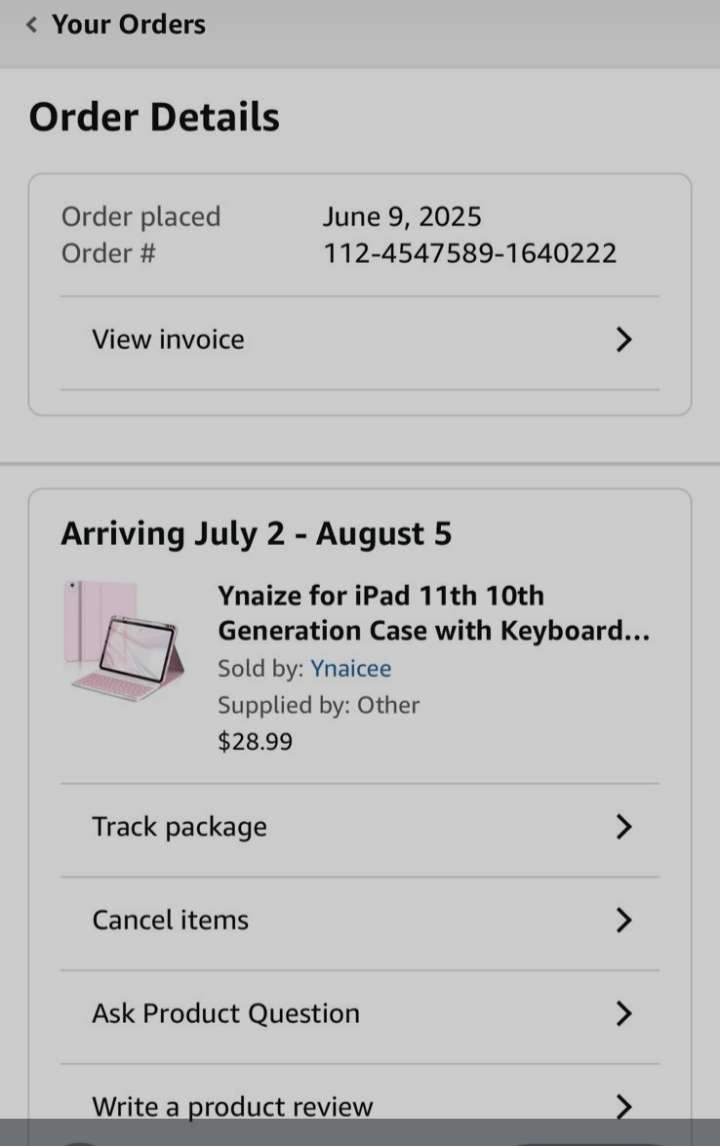Tap the Arriving July 2 - August 5 heading
Screen dimensions: 720x1146
pos(256,534)
